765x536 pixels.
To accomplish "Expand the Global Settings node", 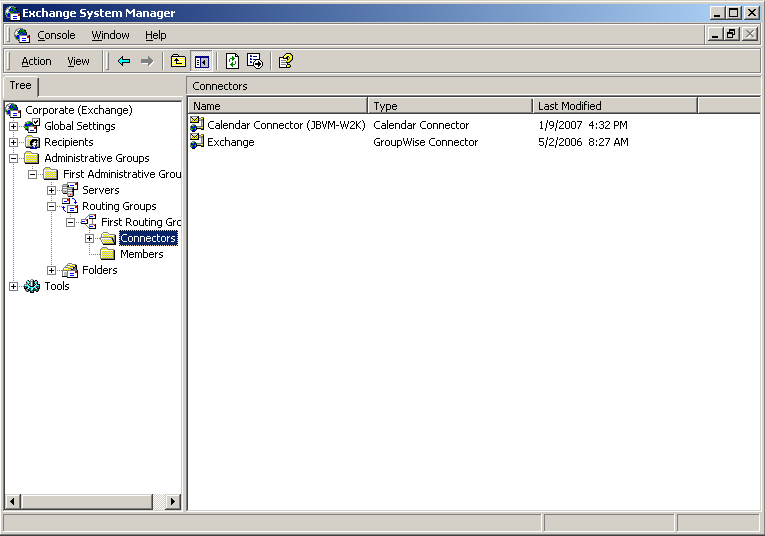I will [x=14, y=126].
